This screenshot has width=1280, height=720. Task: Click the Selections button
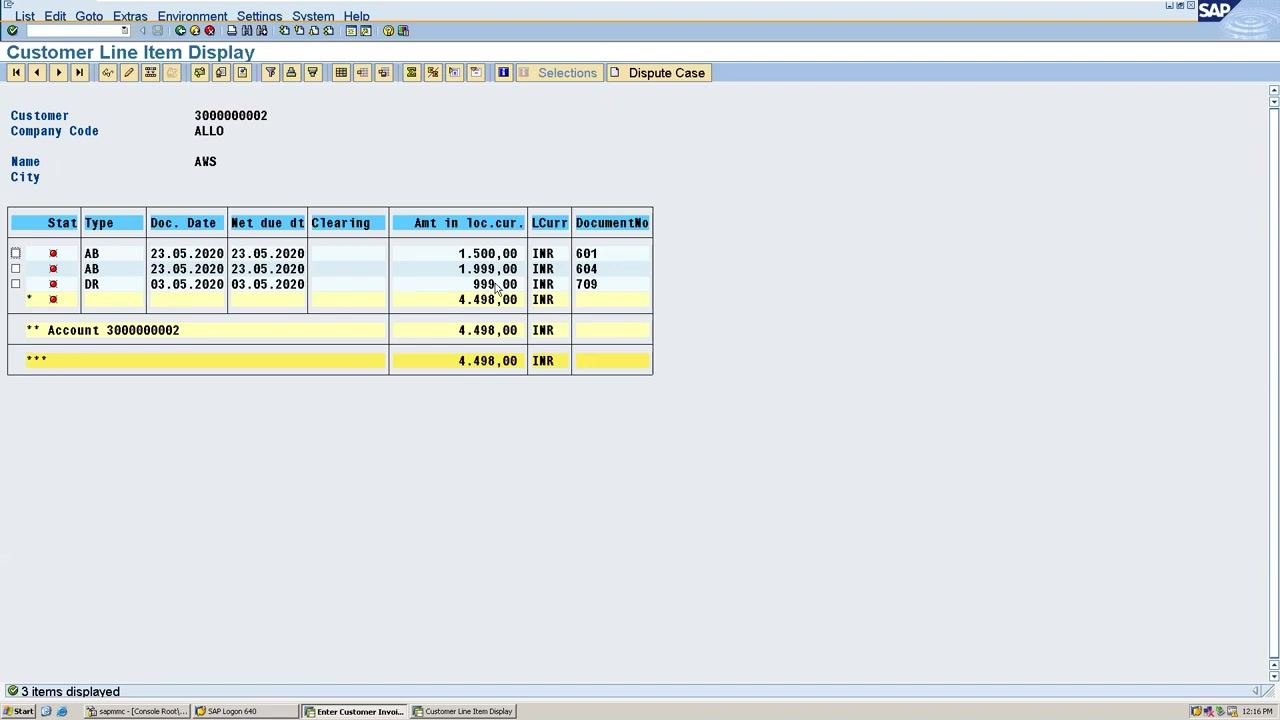[558, 73]
